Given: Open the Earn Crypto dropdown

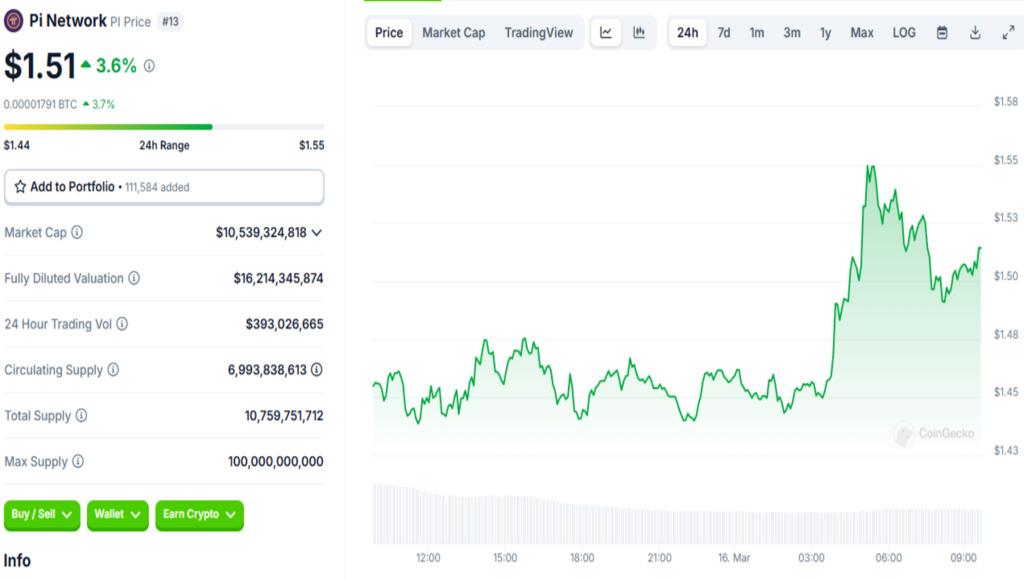Looking at the screenshot, I should pos(199,515).
